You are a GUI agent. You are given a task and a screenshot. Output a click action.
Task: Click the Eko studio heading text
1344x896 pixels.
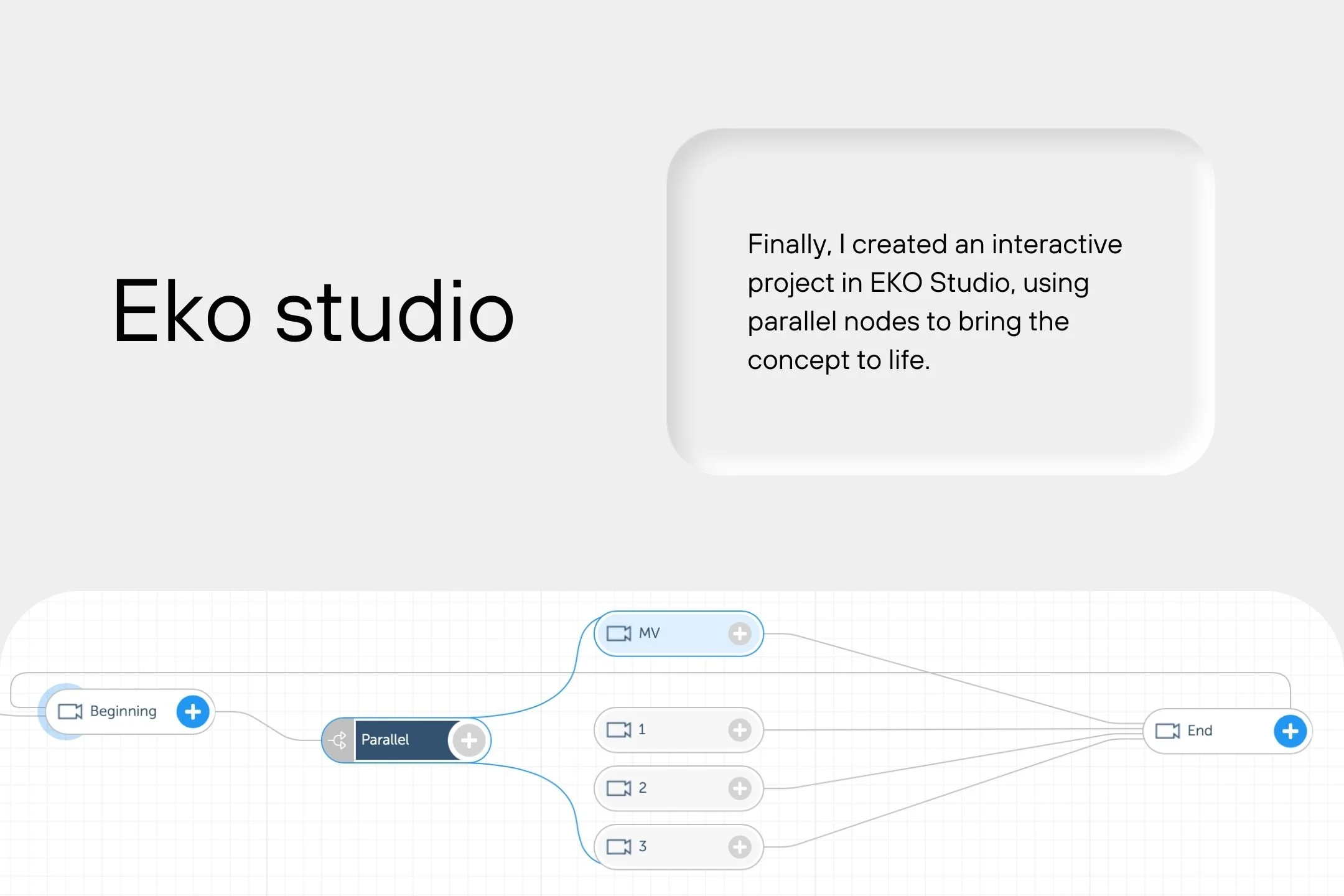tap(314, 311)
